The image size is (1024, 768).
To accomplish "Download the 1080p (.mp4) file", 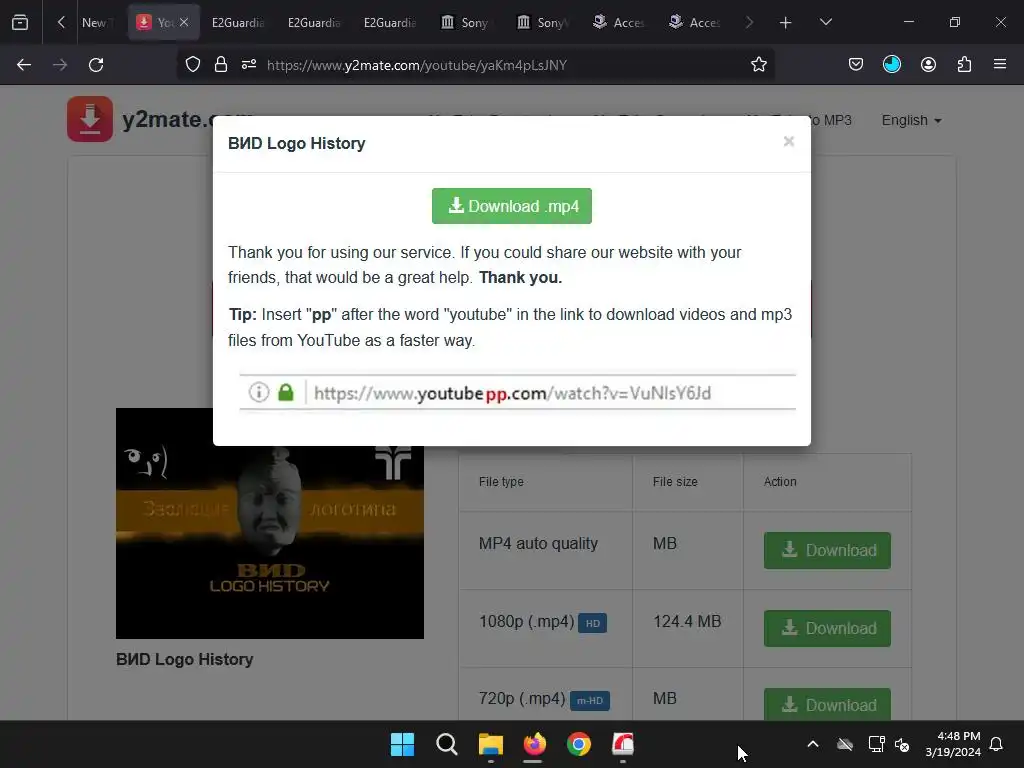I will (827, 628).
